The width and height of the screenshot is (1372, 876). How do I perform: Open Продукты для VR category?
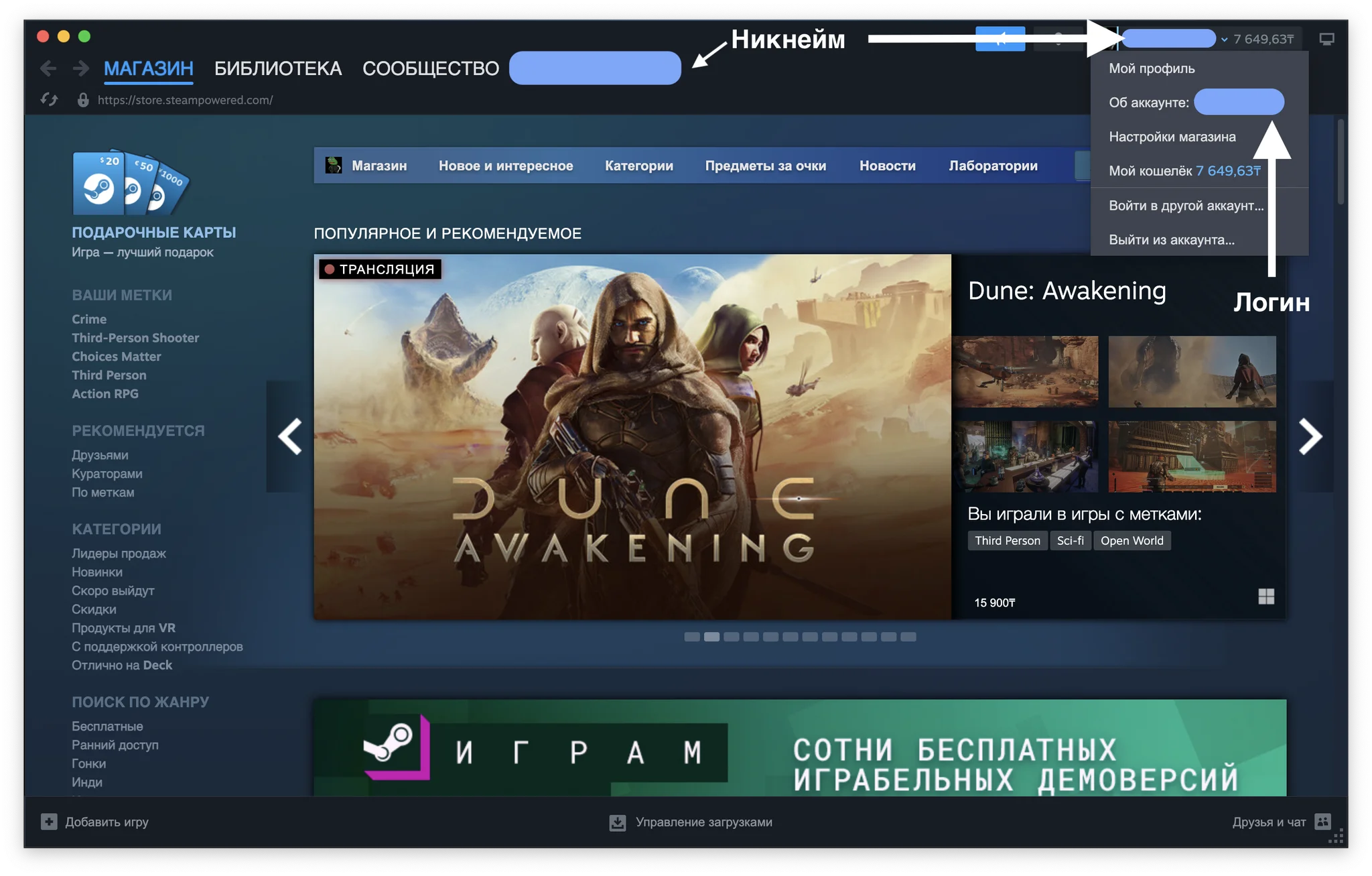123,628
